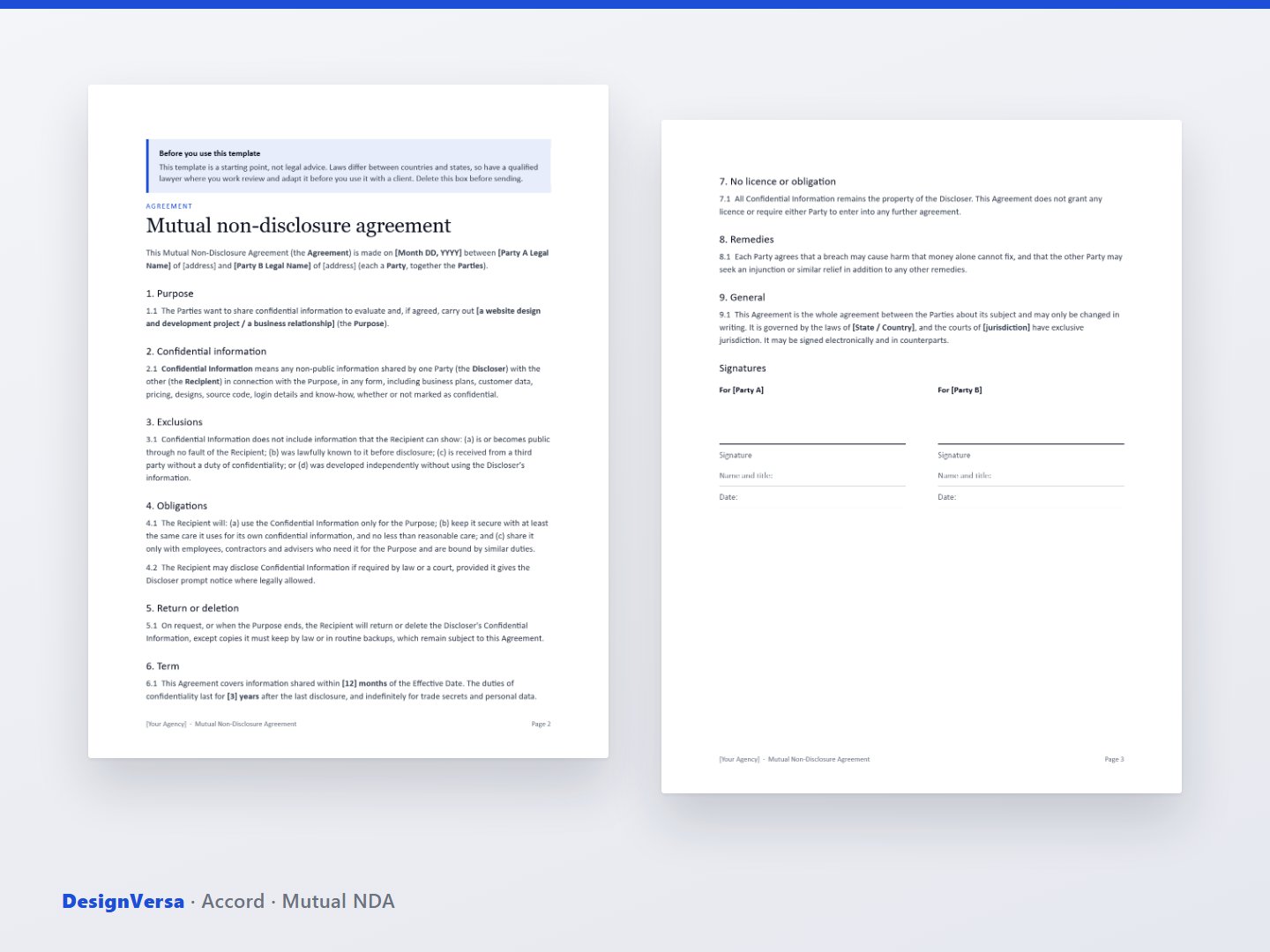Select the "[State / Country]" placeholder
The image size is (1270, 952).
[884, 328]
